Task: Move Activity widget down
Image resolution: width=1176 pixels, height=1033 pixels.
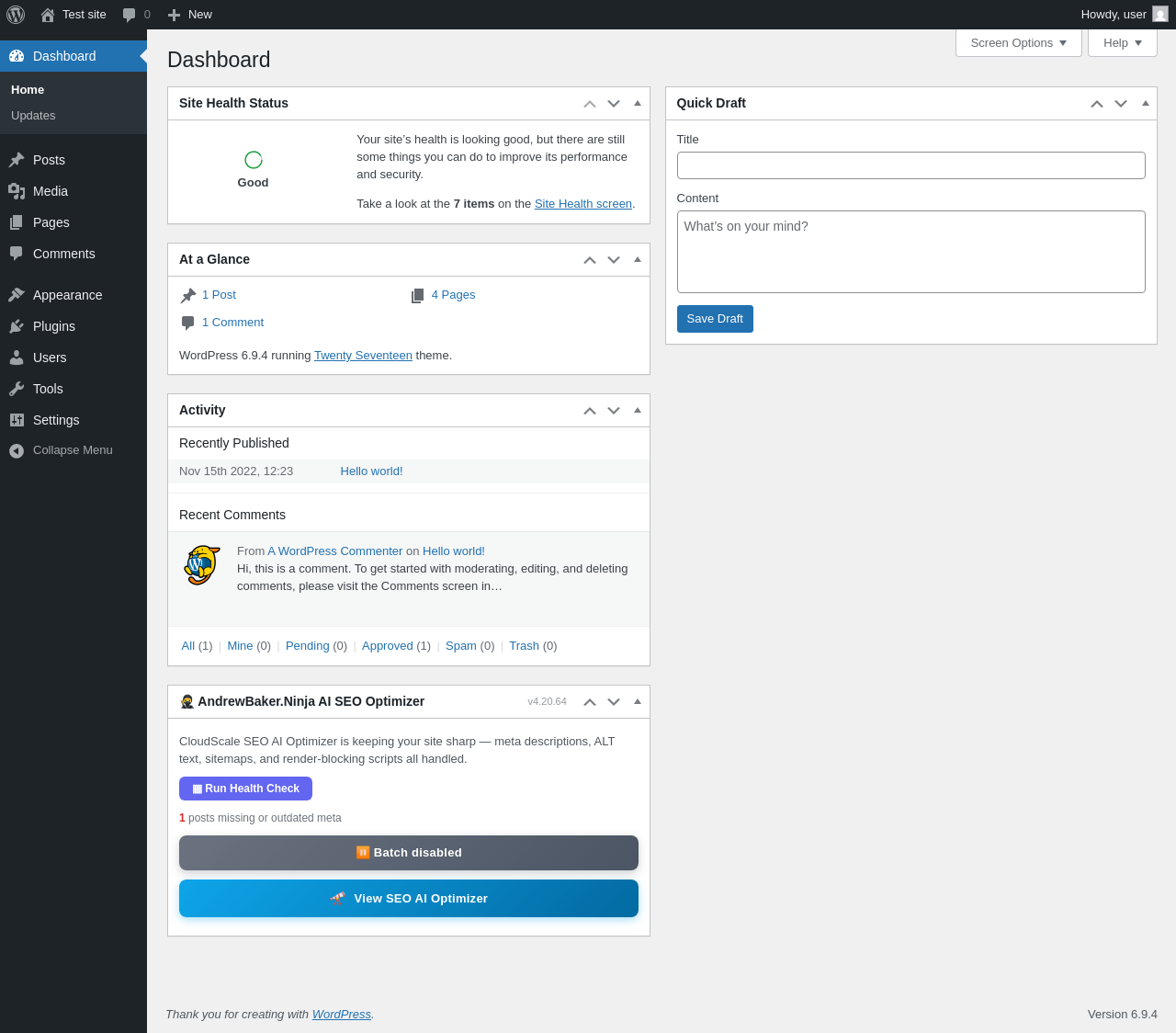Action: (614, 411)
